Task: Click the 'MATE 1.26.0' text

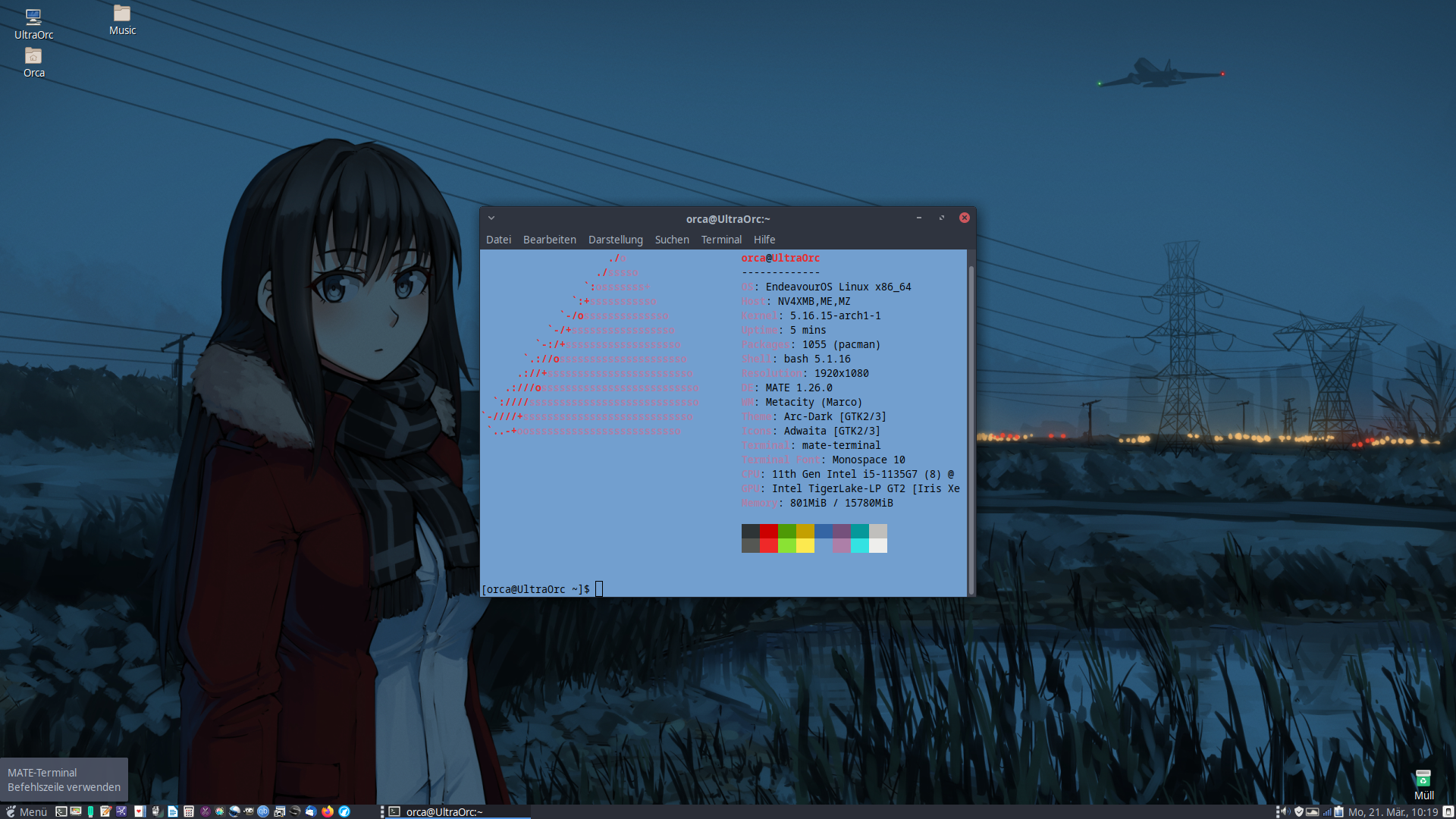Action: coord(799,388)
